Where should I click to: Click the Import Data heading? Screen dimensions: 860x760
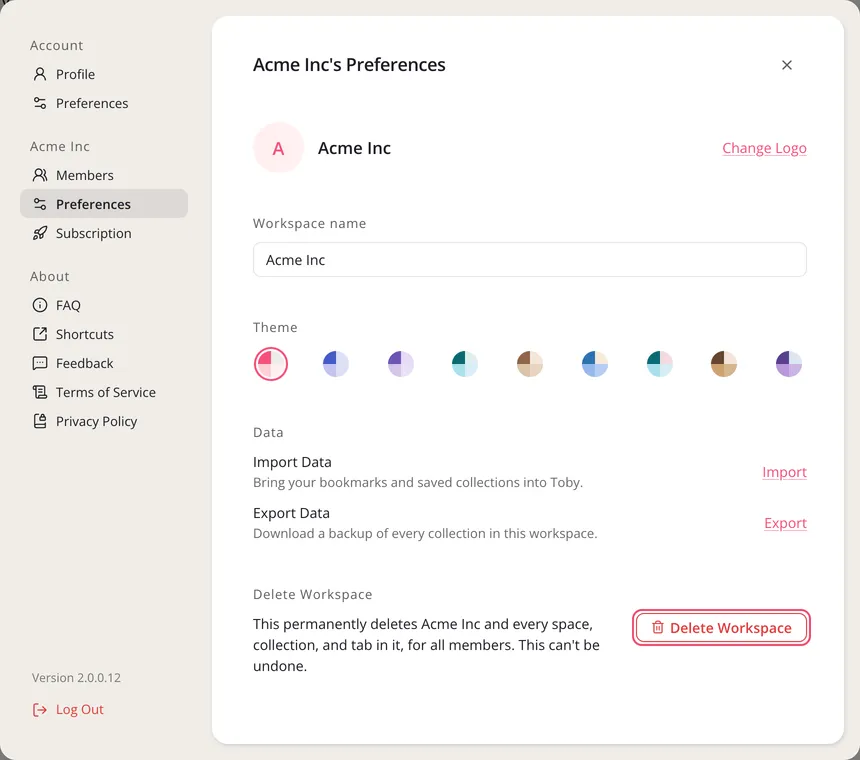point(292,462)
